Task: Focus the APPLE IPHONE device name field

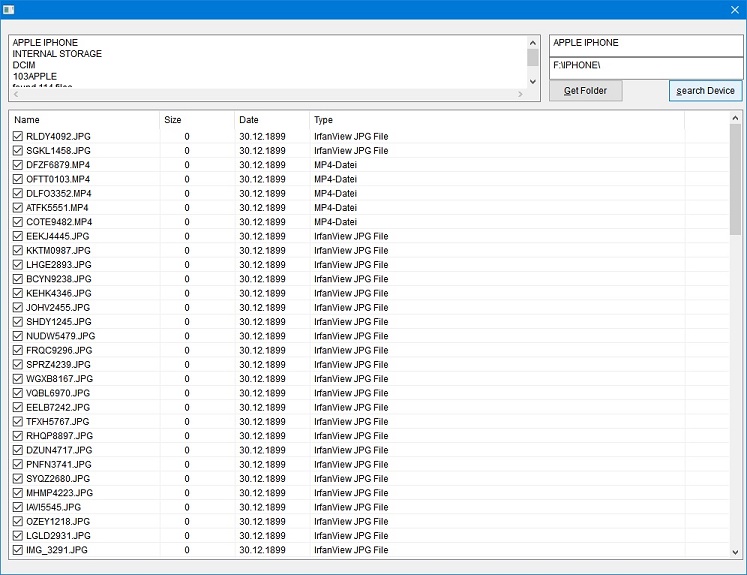Action: pos(646,45)
